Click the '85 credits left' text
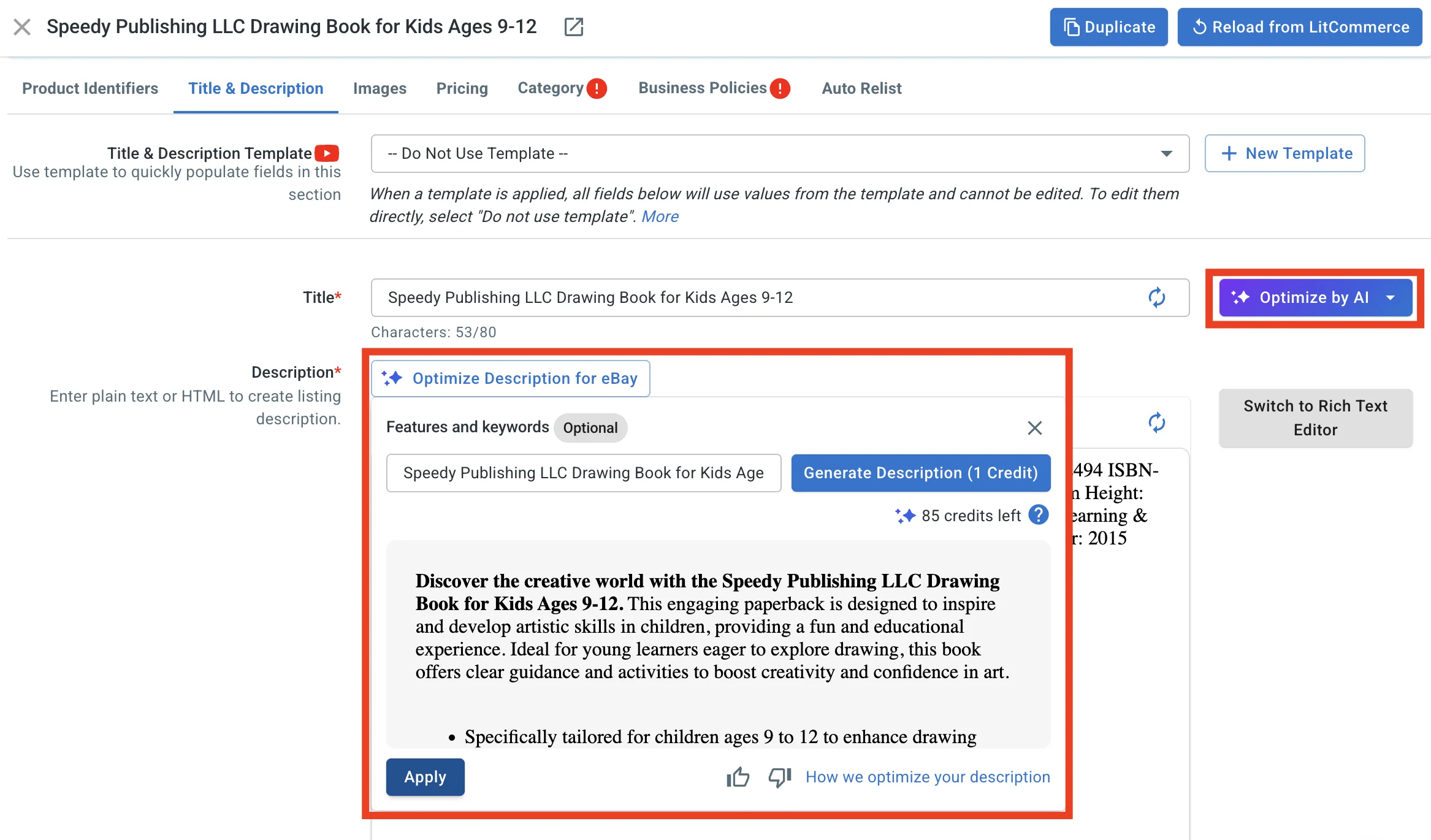 pos(971,516)
